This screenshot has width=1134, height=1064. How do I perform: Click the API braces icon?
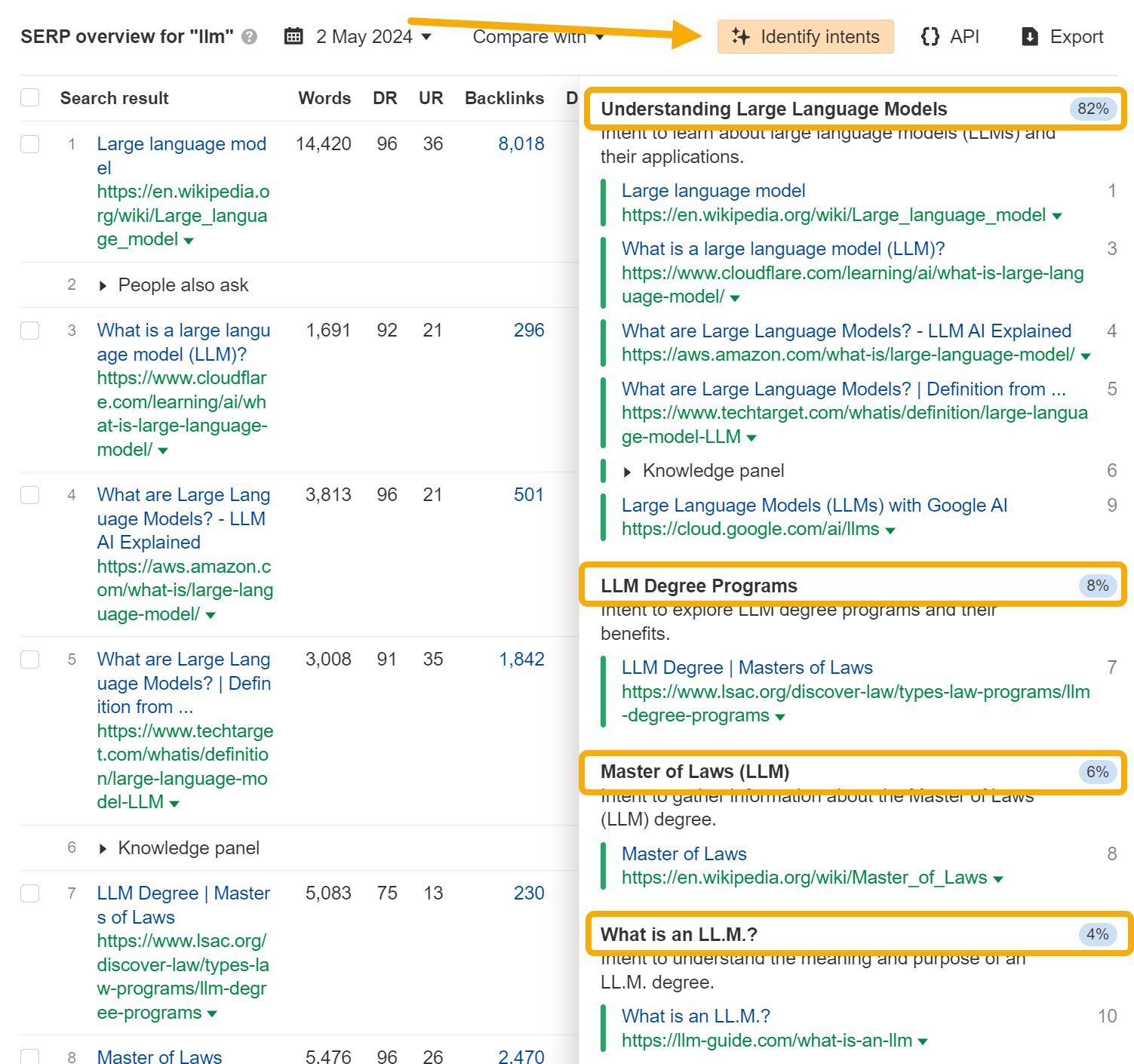tap(930, 35)
